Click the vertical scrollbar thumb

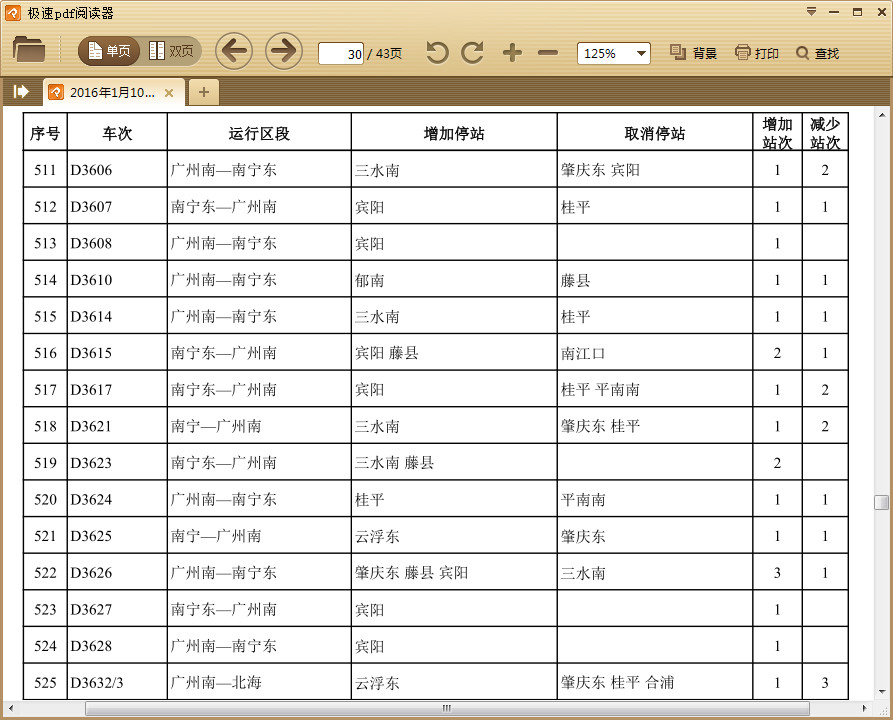882,502
